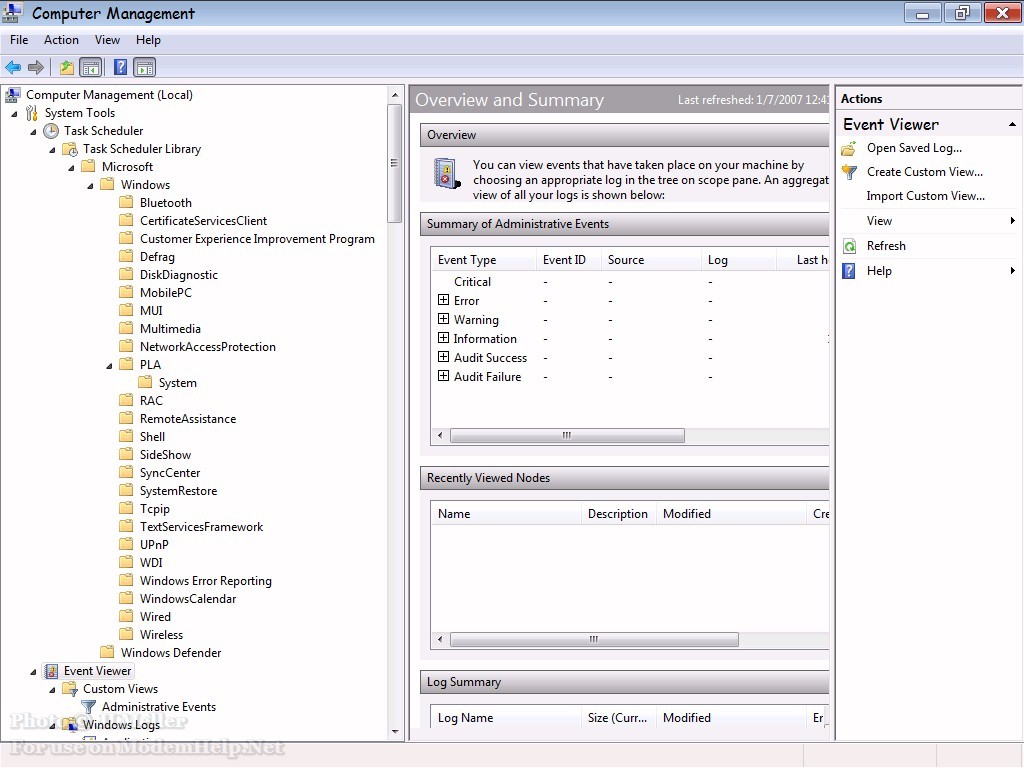The width and height of the screenshot is (1024, 768).
Task: Collapse the Event Viewer tree node
Action: click(x=33, y=671)
